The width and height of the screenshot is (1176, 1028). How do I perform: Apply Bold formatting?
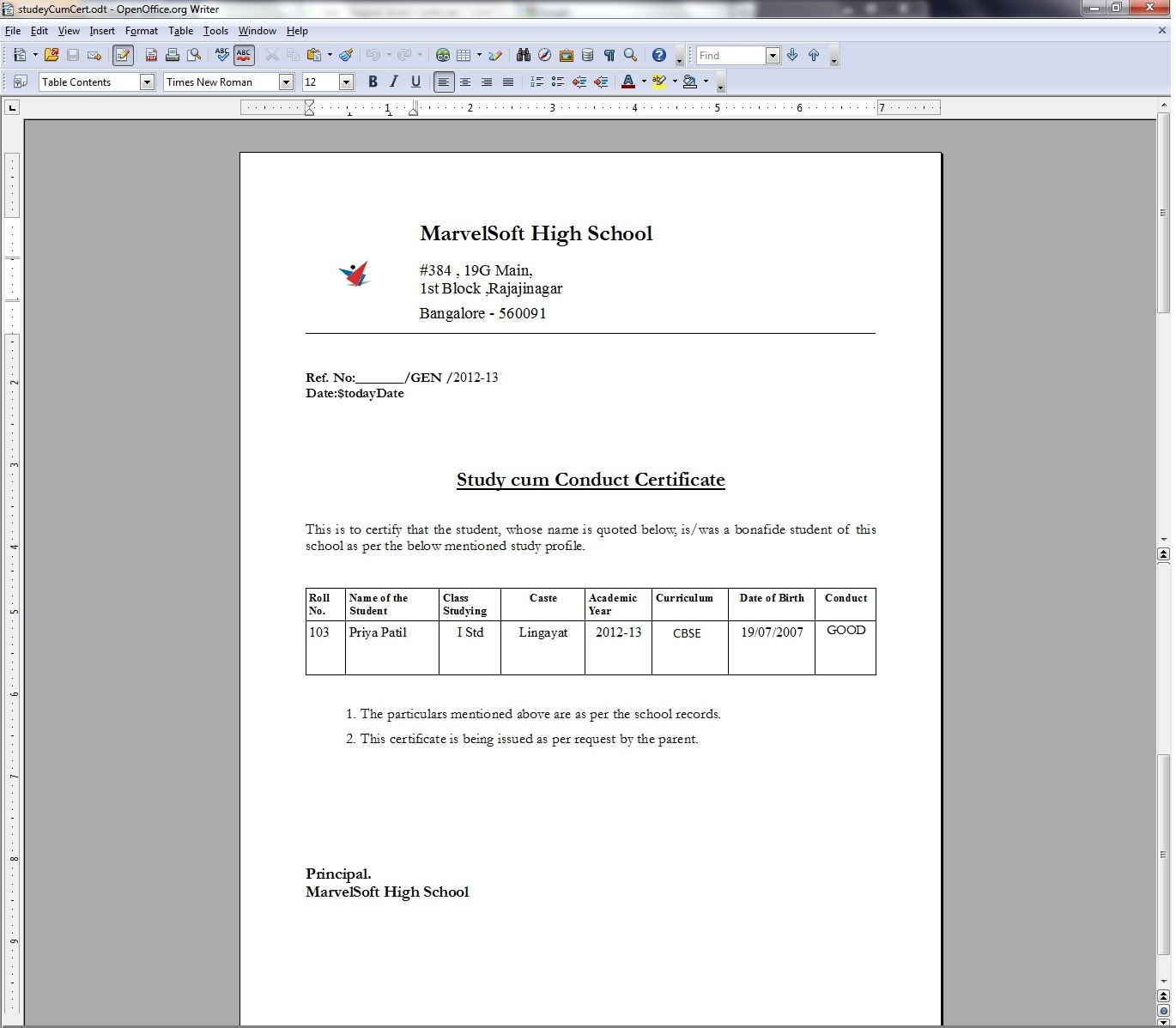pyautogui.click(x=373, y=82)
